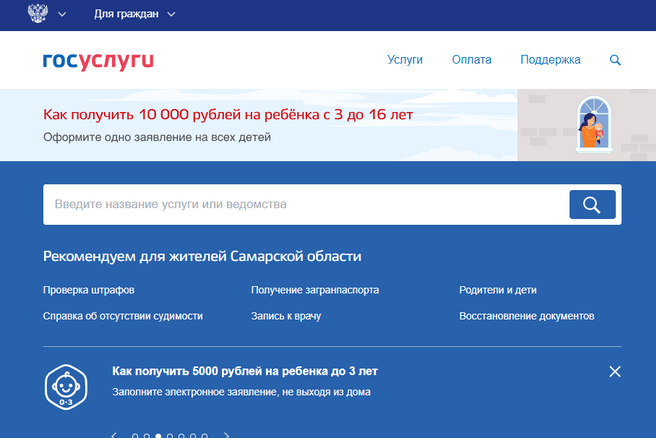
Task: Go to the Оплата section
Action: pos(471,60)
